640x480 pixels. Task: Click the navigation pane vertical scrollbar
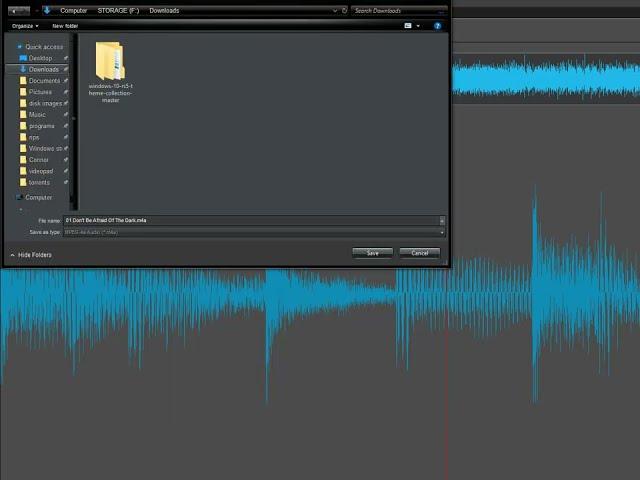click(73, 122)
